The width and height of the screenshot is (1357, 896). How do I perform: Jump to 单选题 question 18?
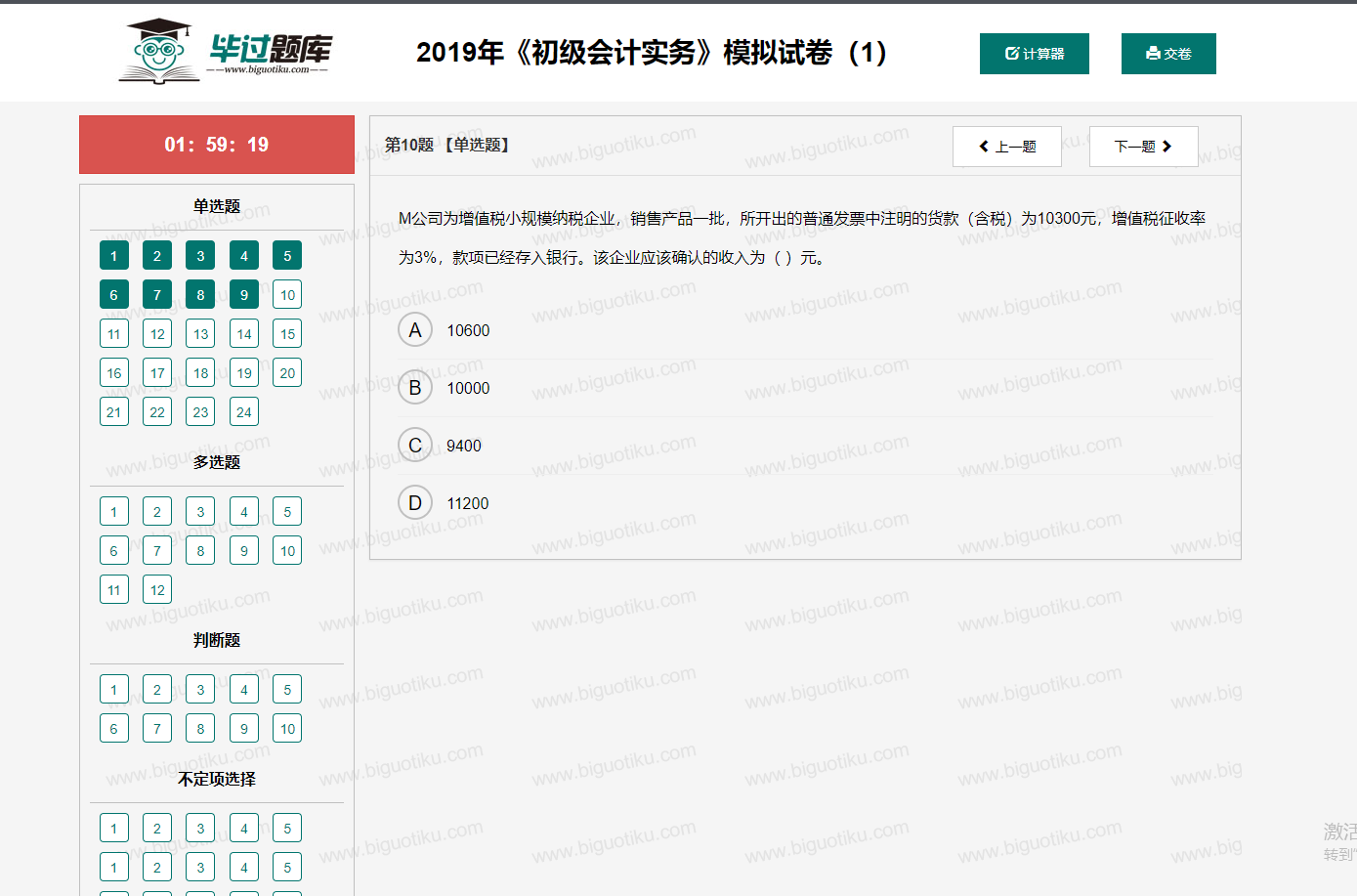[200, 373]
